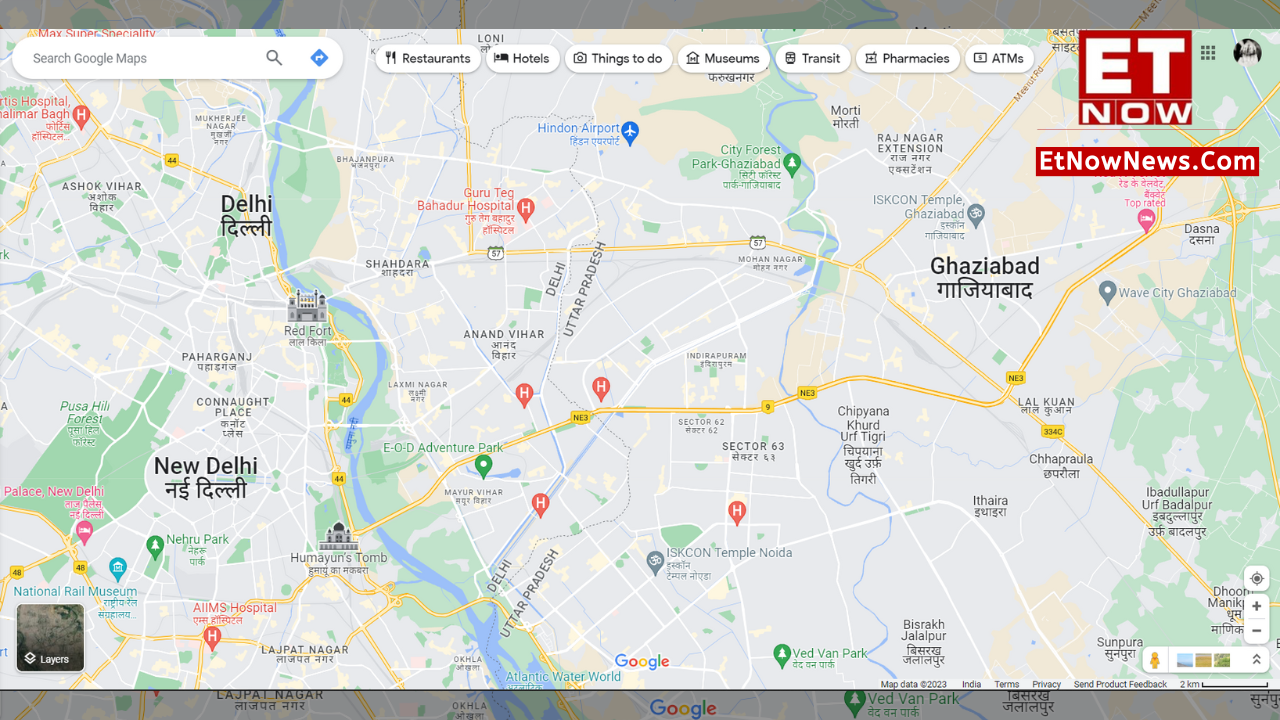Enable the Restaurants filter chip
1280x720 pixels.
[x=429, y=58]
